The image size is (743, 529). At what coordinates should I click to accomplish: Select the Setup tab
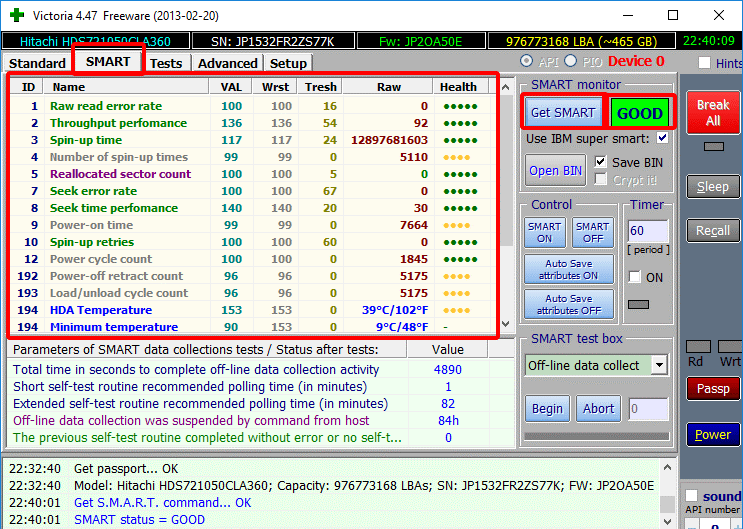[x=288, y=63]
